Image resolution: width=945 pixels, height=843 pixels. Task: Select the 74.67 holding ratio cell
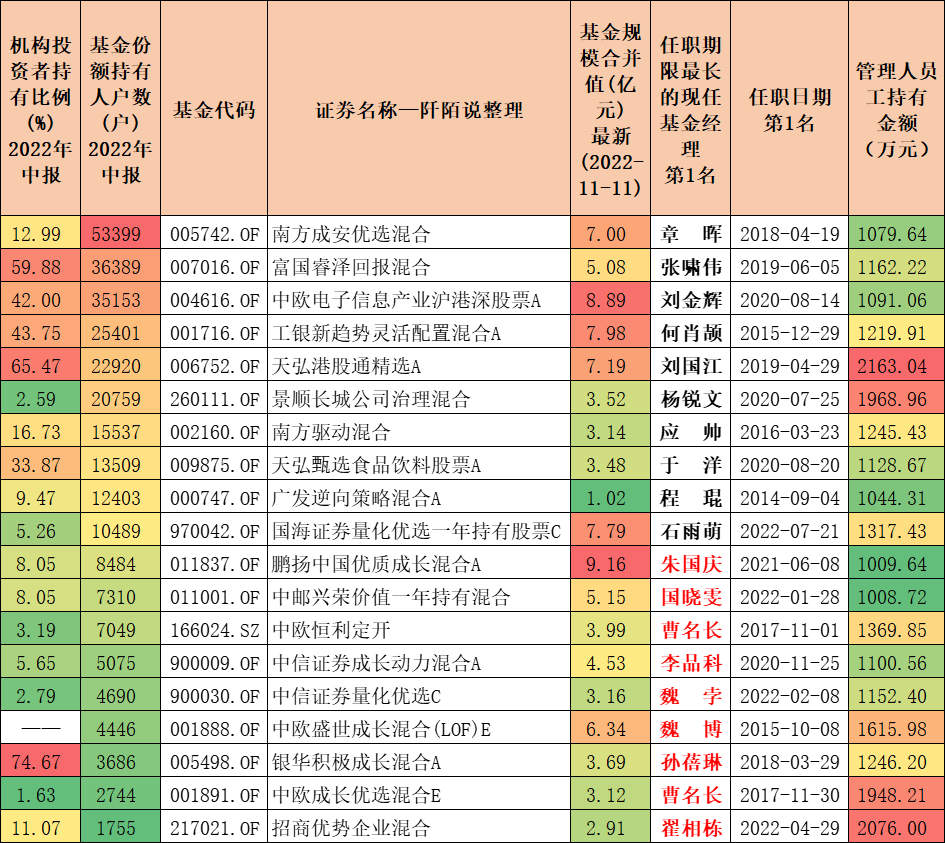click(x=40, y=759)
